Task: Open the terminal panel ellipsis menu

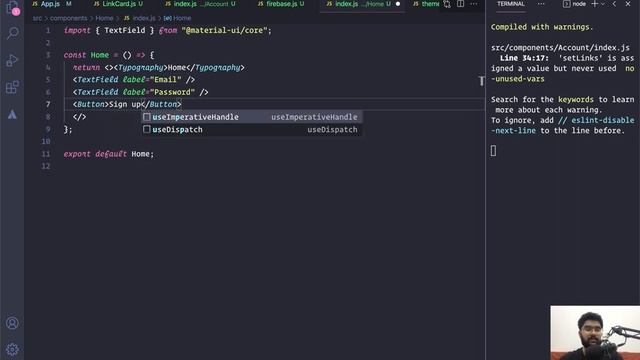Action: click(x=541, y=4)
